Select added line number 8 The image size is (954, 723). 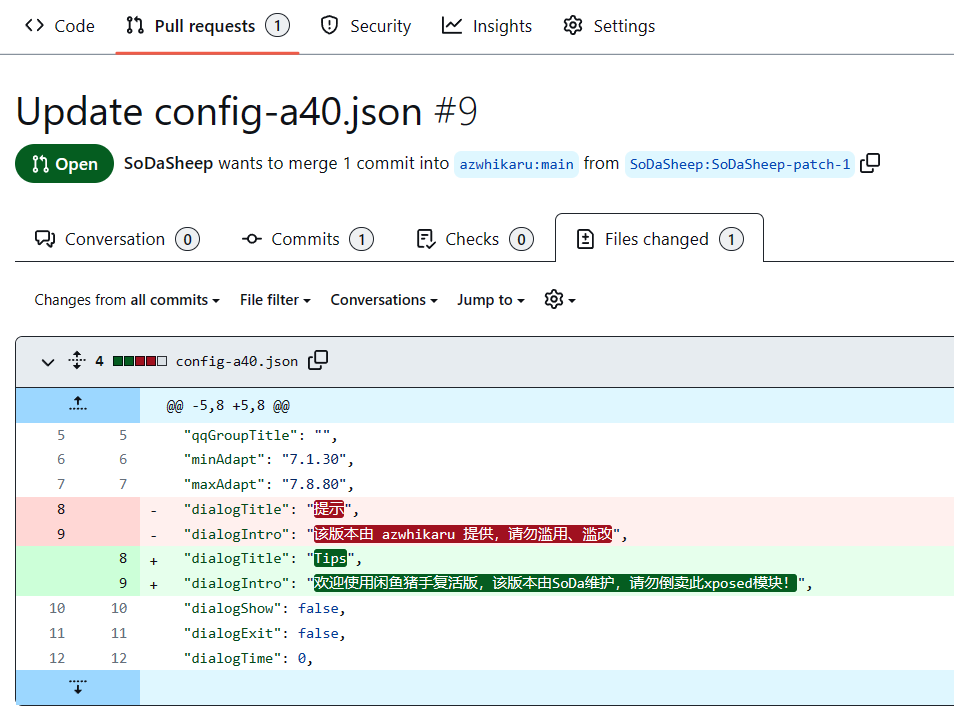[123, 559]
